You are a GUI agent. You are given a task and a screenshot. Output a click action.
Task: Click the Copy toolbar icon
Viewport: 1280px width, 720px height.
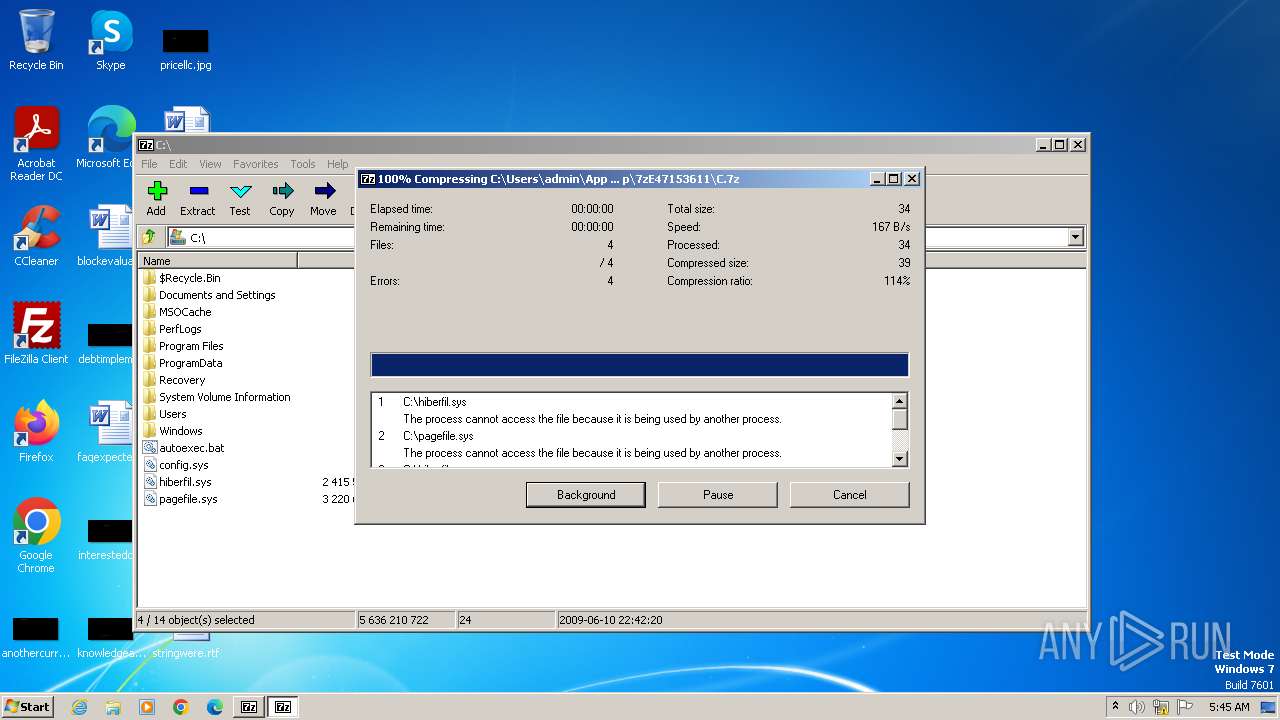coord(282,198)
